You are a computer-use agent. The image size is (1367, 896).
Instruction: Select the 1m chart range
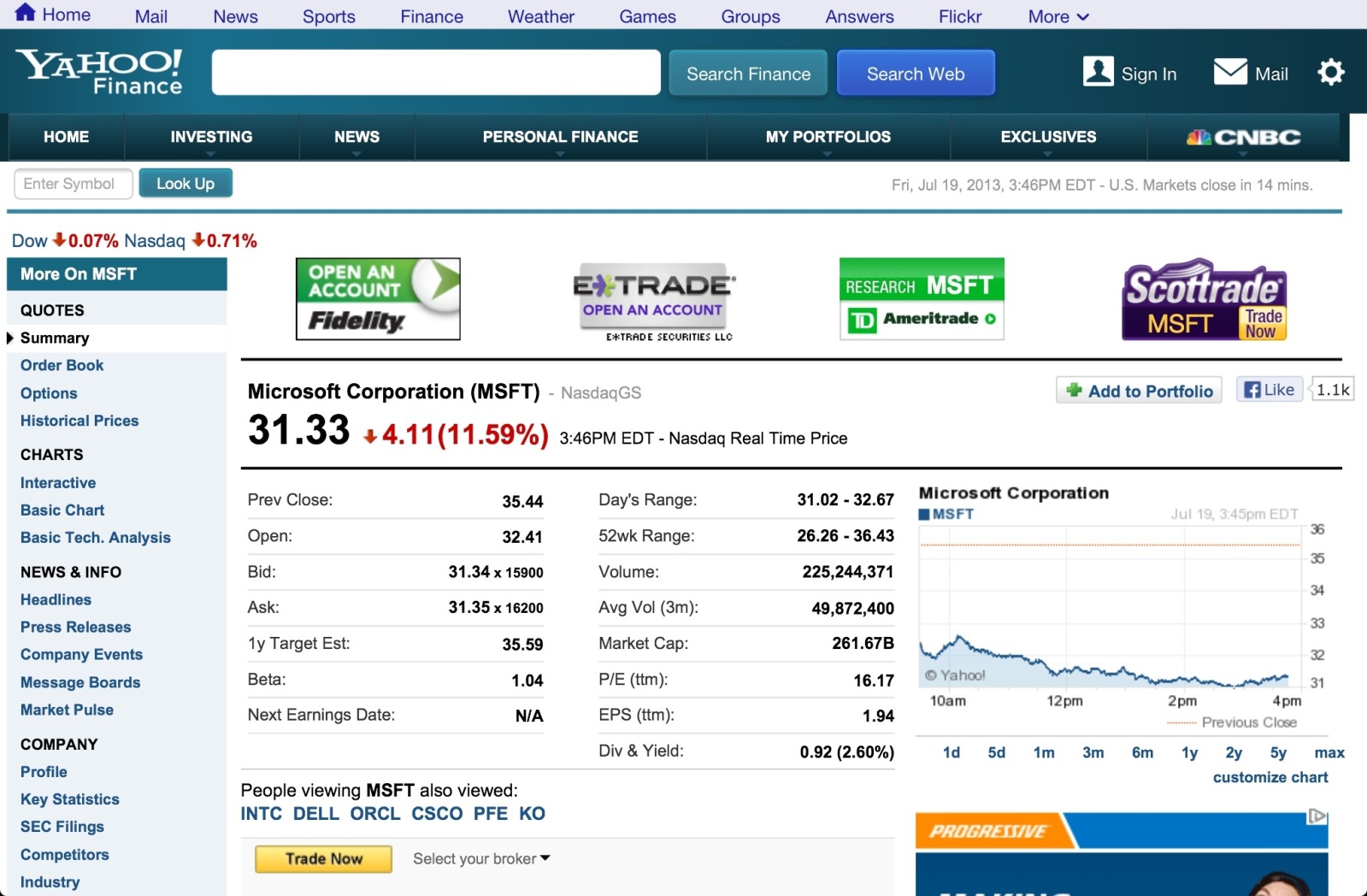pyautogui.click(x=1044, y=752)
